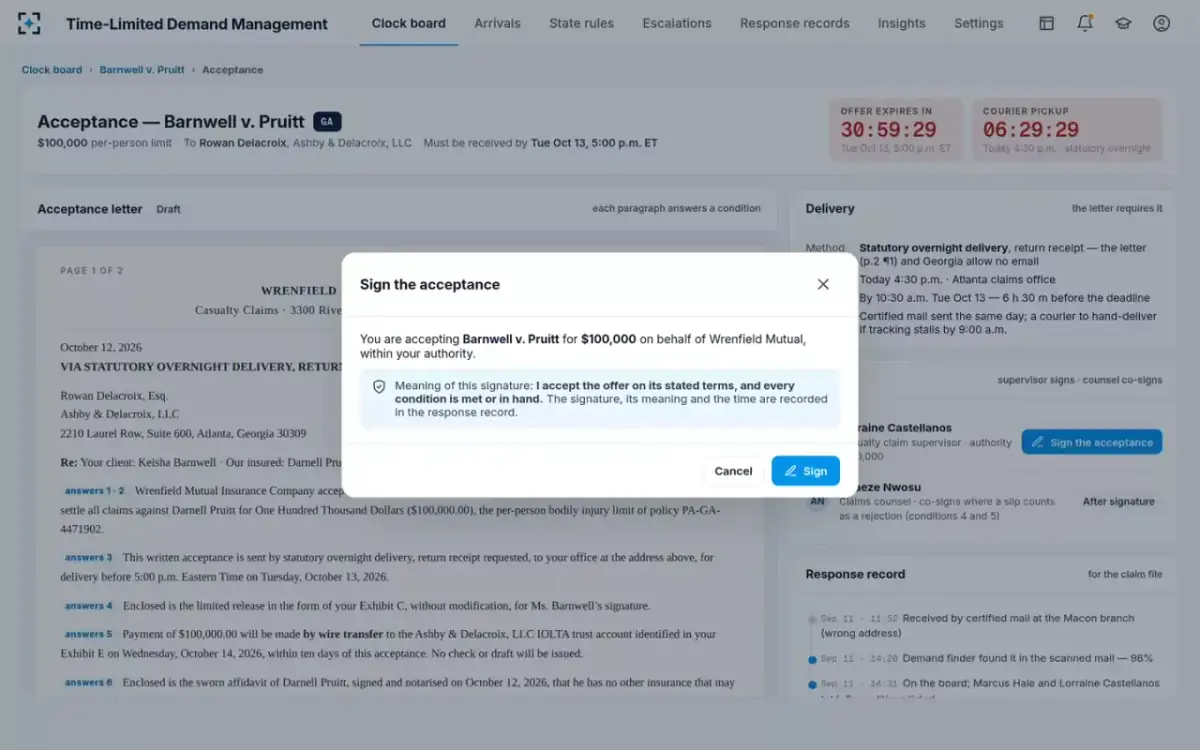The height and width of the screenshot is (750, 1200).
Task: Click the 'answers 5' paragraph tag
Action: tap(89, 634)
